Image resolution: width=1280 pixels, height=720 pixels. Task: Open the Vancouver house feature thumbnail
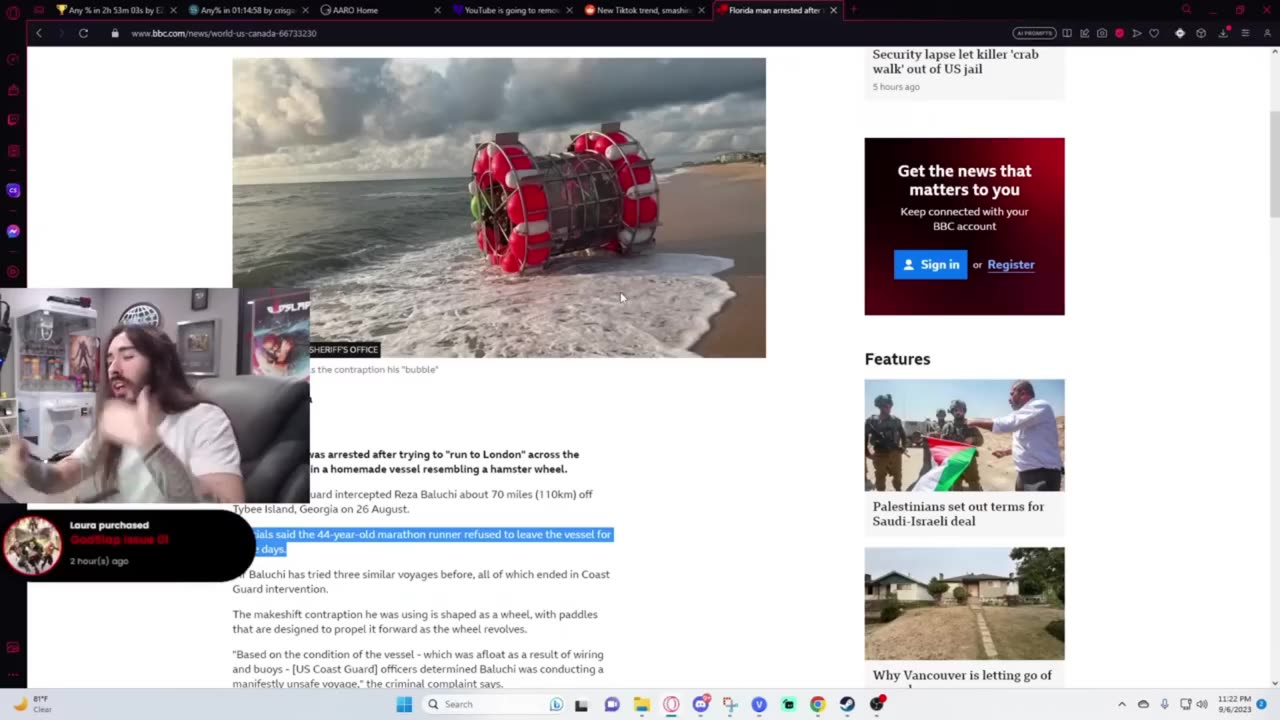964,603
